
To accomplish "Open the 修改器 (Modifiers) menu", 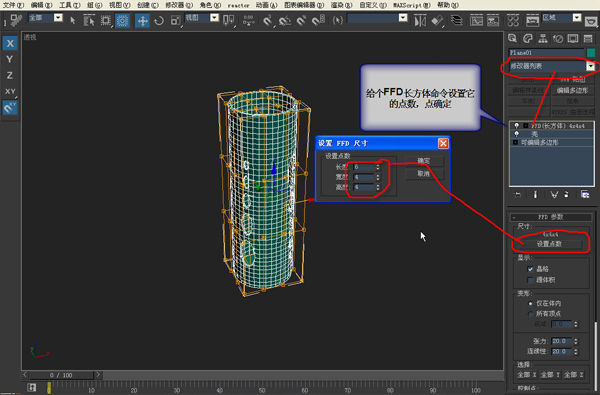I will [179, 5].
